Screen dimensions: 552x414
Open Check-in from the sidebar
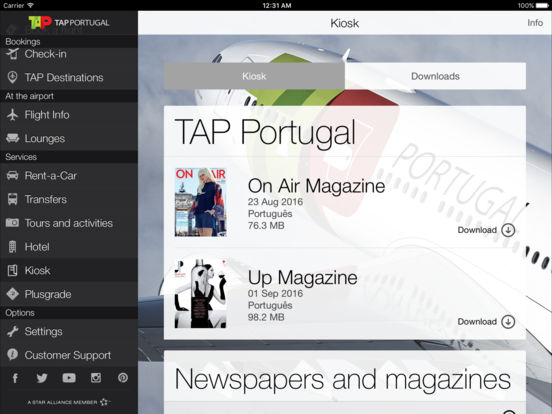pos(69,54)
